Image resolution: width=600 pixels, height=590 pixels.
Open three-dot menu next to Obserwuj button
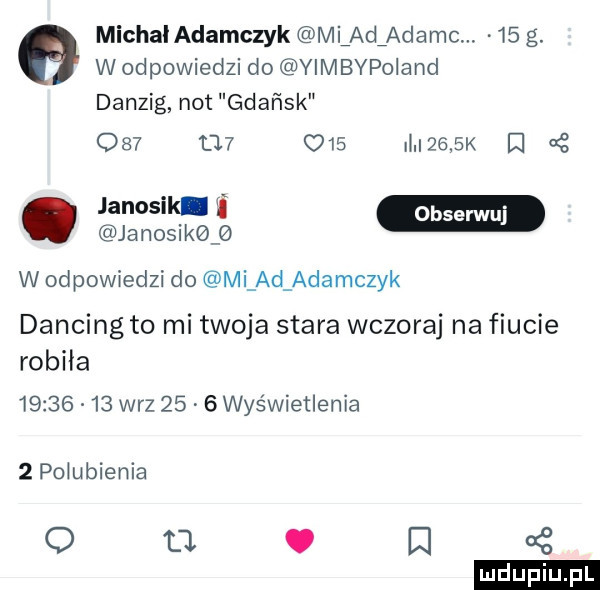tap(569, 213)
